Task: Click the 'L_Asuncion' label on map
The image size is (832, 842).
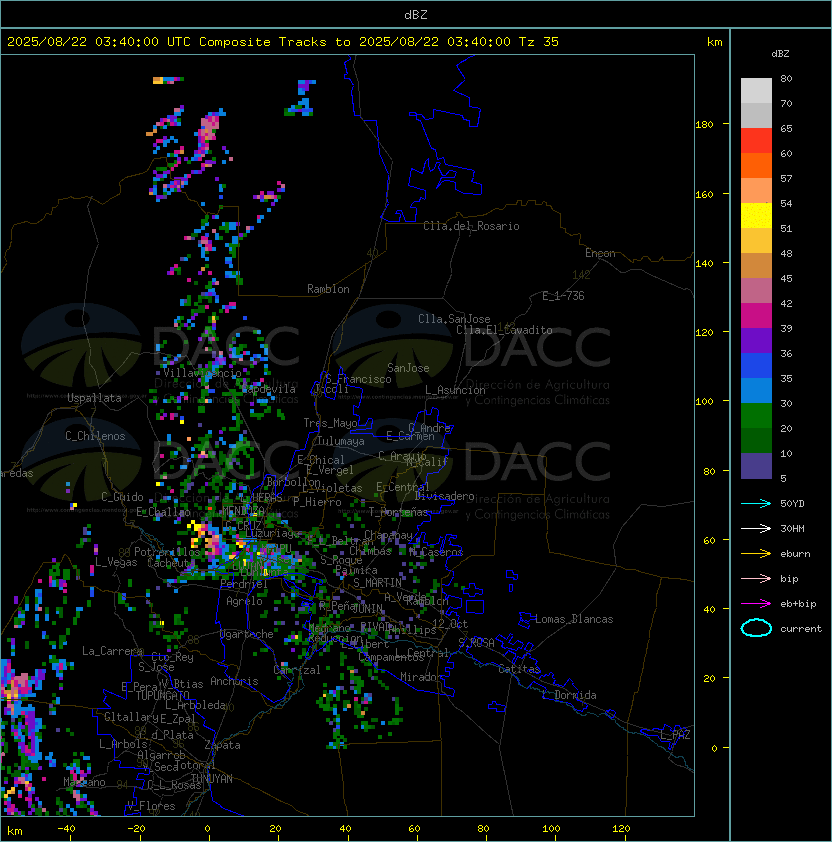Action: coord(455,390)
